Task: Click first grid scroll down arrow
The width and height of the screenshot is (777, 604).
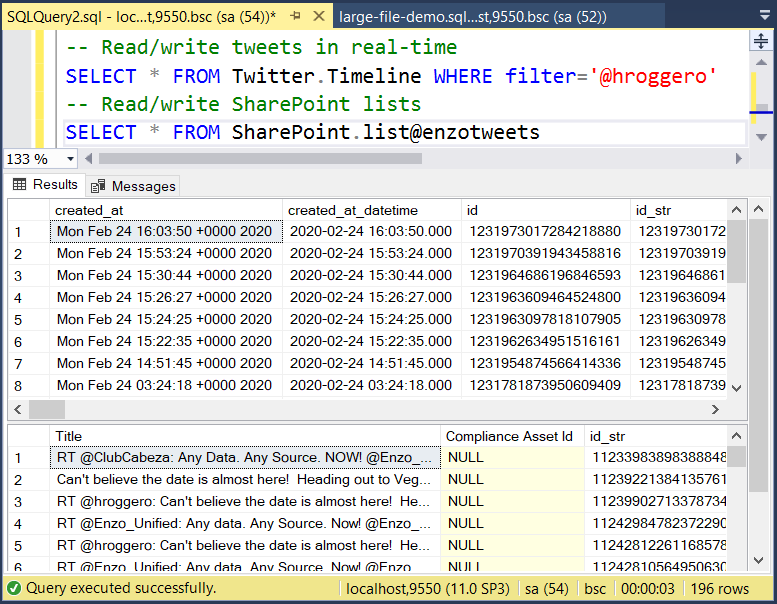Action: click(736, 388)
